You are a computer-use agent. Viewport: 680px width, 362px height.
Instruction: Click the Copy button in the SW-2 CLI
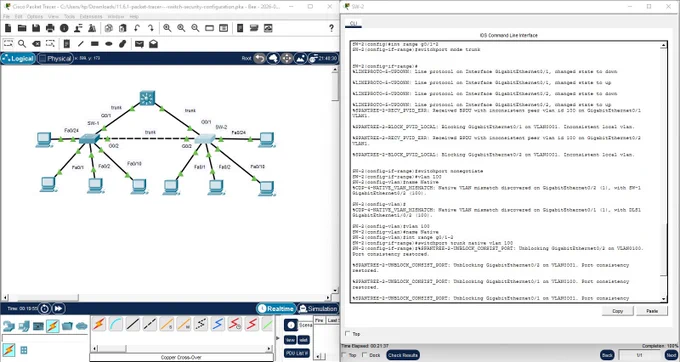[618, 311]
